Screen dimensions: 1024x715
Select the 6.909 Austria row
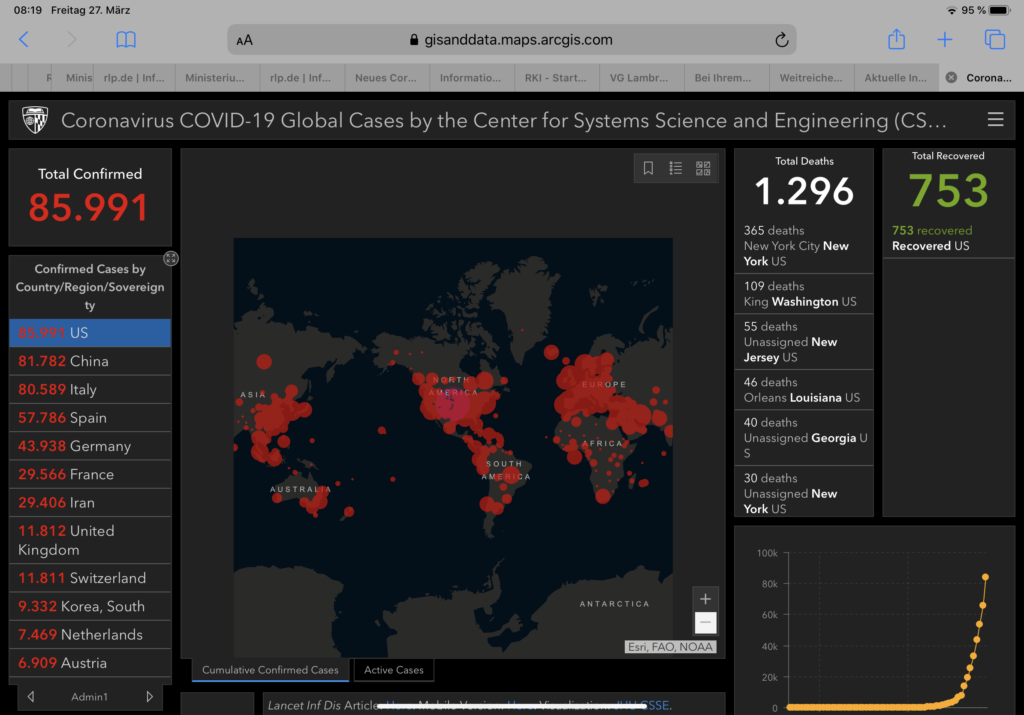pyautogui.click(x=90, y=663)
